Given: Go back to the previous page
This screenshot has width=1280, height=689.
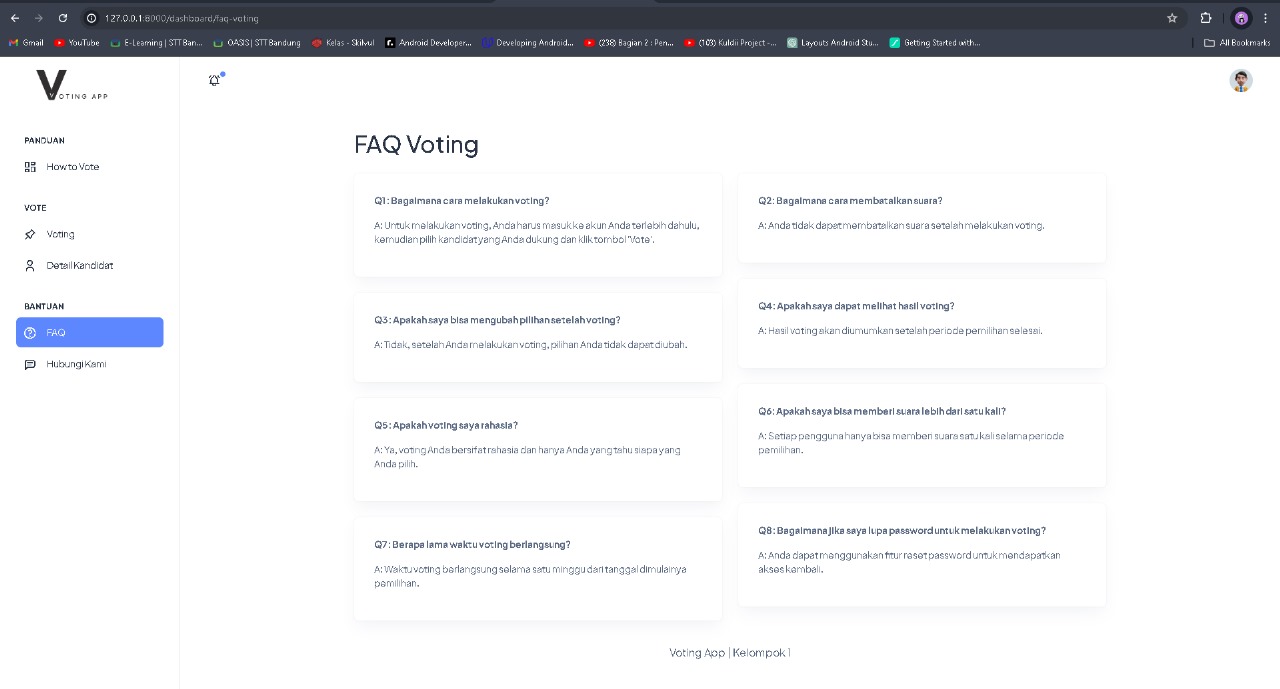Looking at the screenshot, I should pyautogui.click(x=14, y=18).
